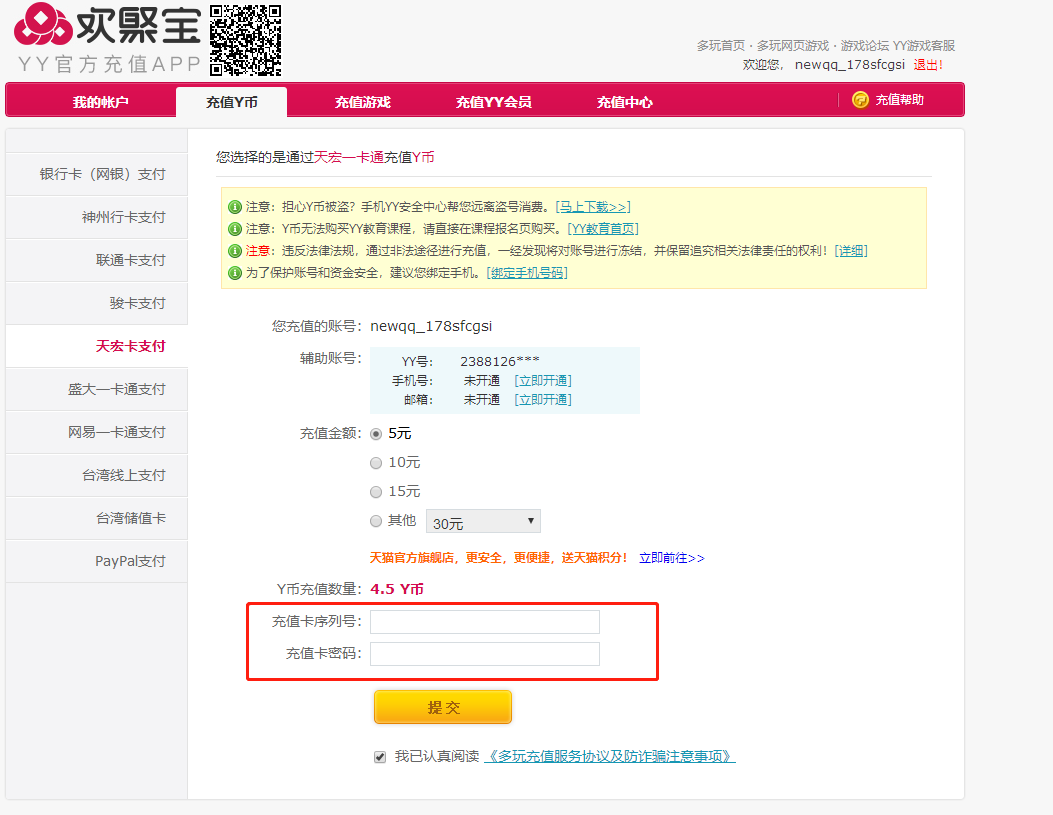The width and height of the screenshot is (1053, 815).
Task: Open the 游戏论坛 link
Action: tap(865, 46)
